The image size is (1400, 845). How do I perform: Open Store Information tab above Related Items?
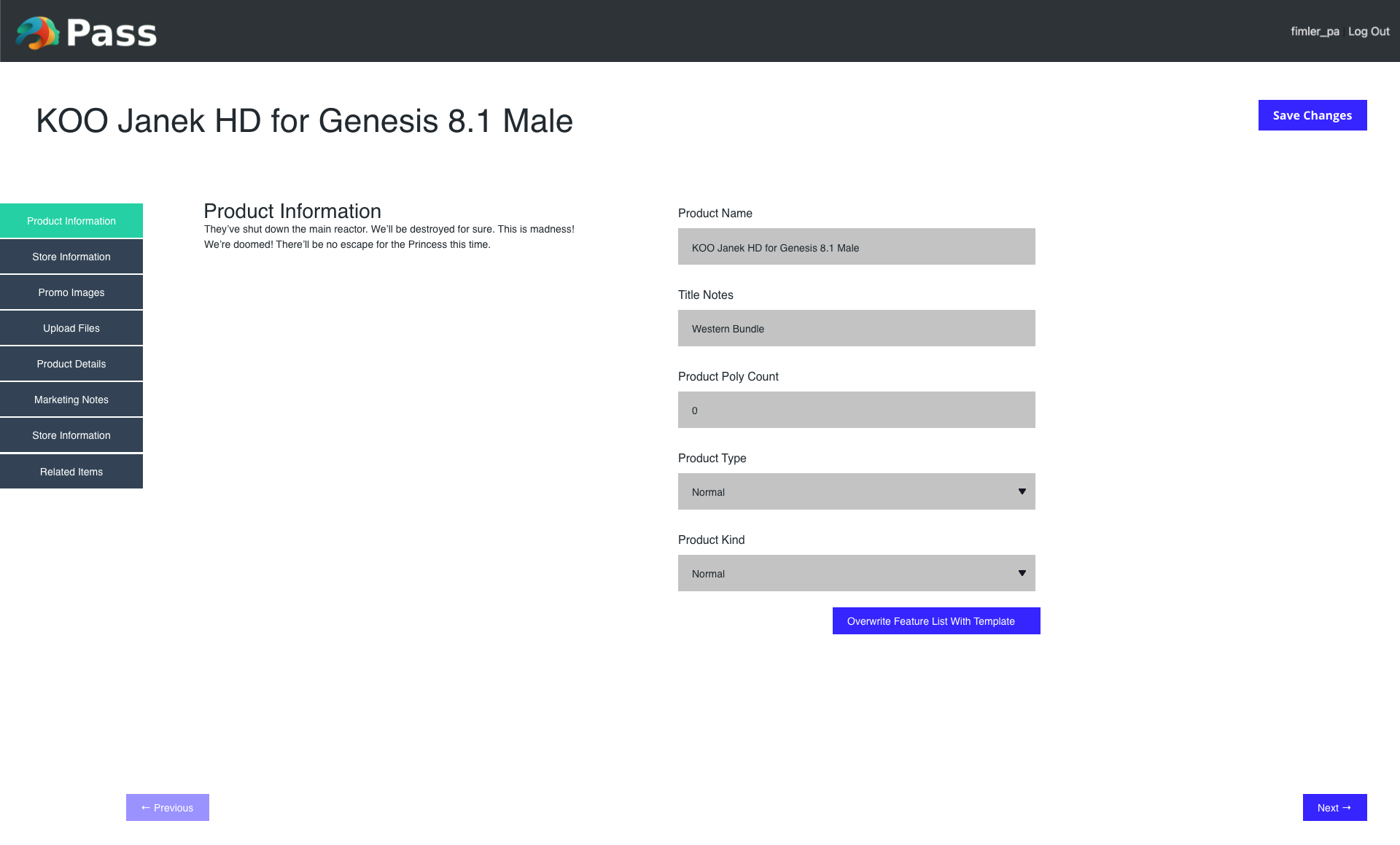pyautogui.click(x=71, y=435)
